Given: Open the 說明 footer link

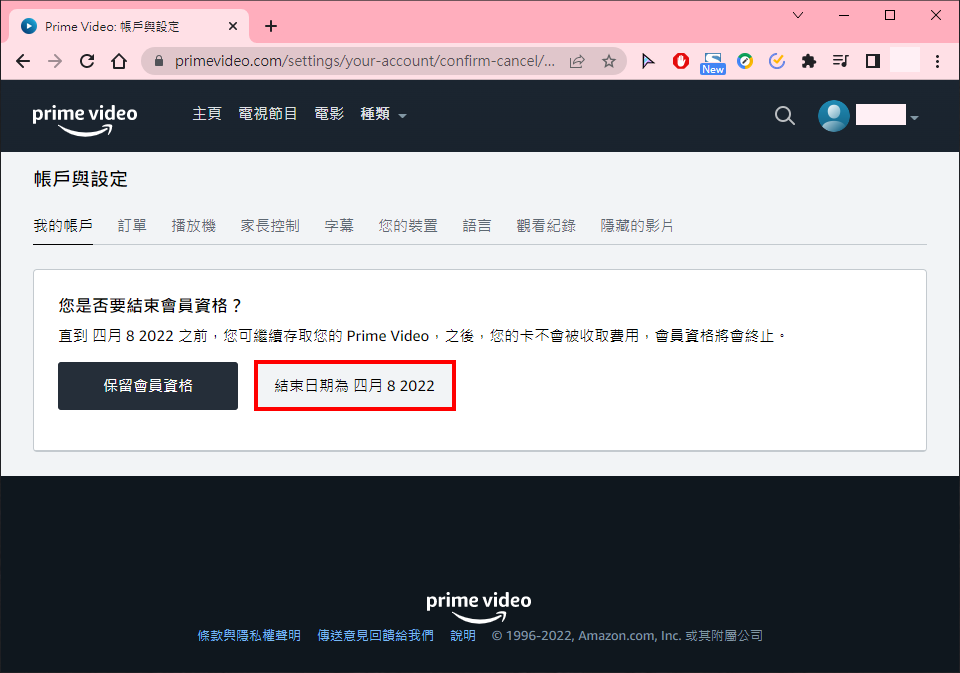Looking at the screenshot, I should tap(463, 636).
